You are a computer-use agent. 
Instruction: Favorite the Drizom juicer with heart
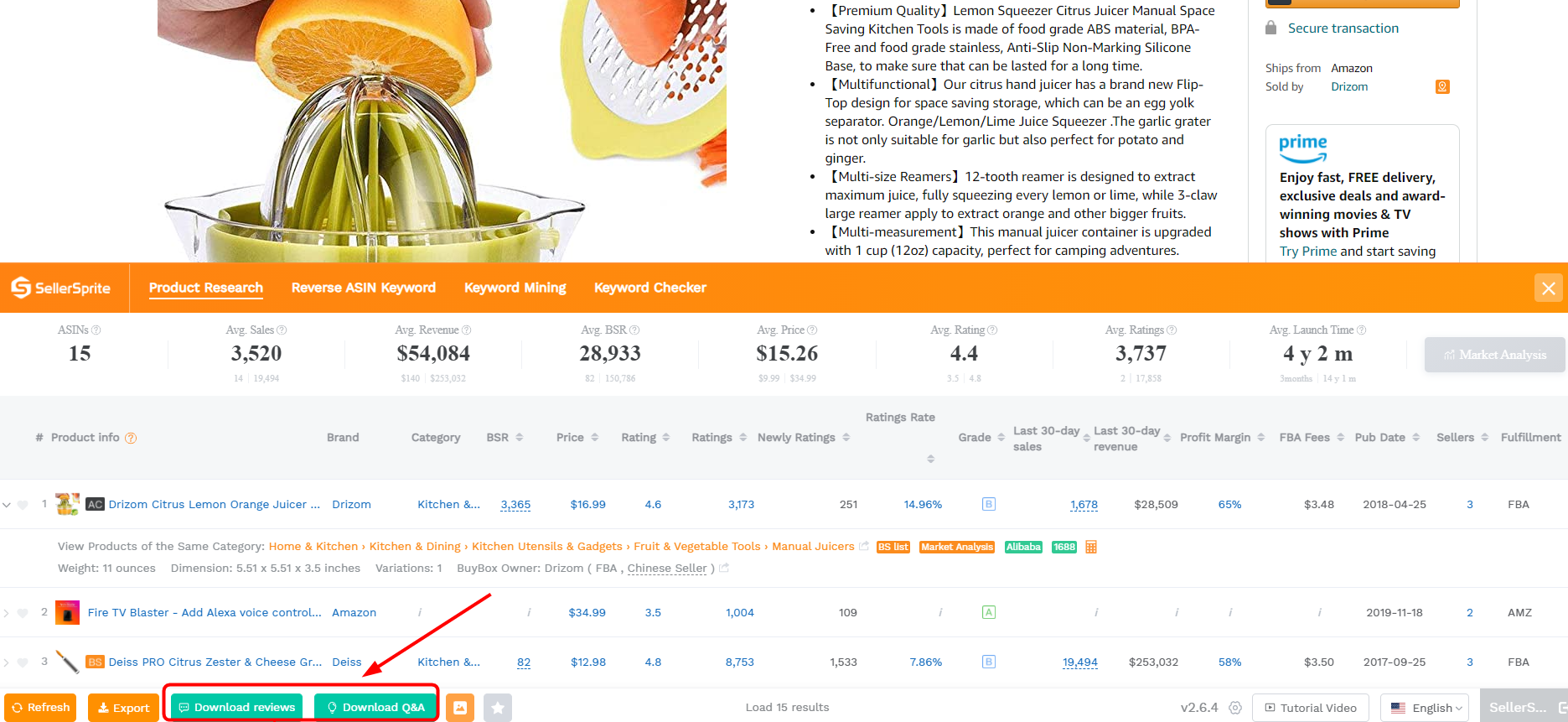pyautogui.click(x=23, y=505)
